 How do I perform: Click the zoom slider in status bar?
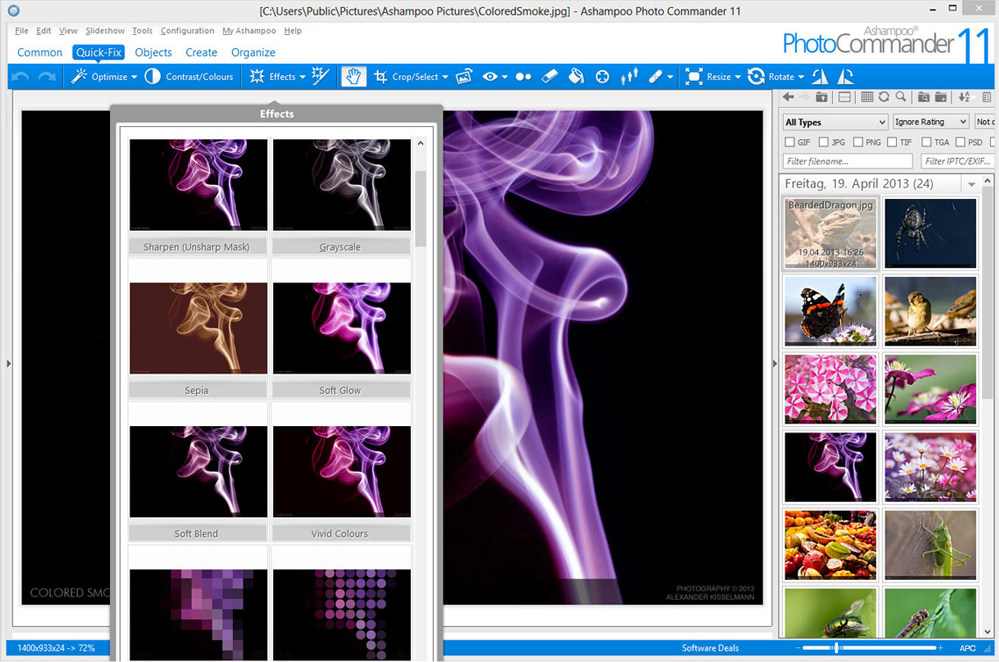pyautogui.click(x=836, y=648)
